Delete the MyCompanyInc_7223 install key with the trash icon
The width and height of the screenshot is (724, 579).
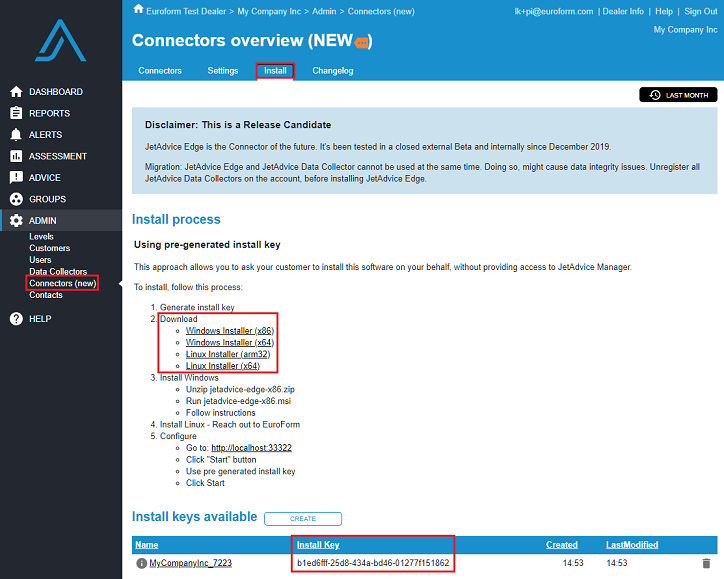coord(706,563)
